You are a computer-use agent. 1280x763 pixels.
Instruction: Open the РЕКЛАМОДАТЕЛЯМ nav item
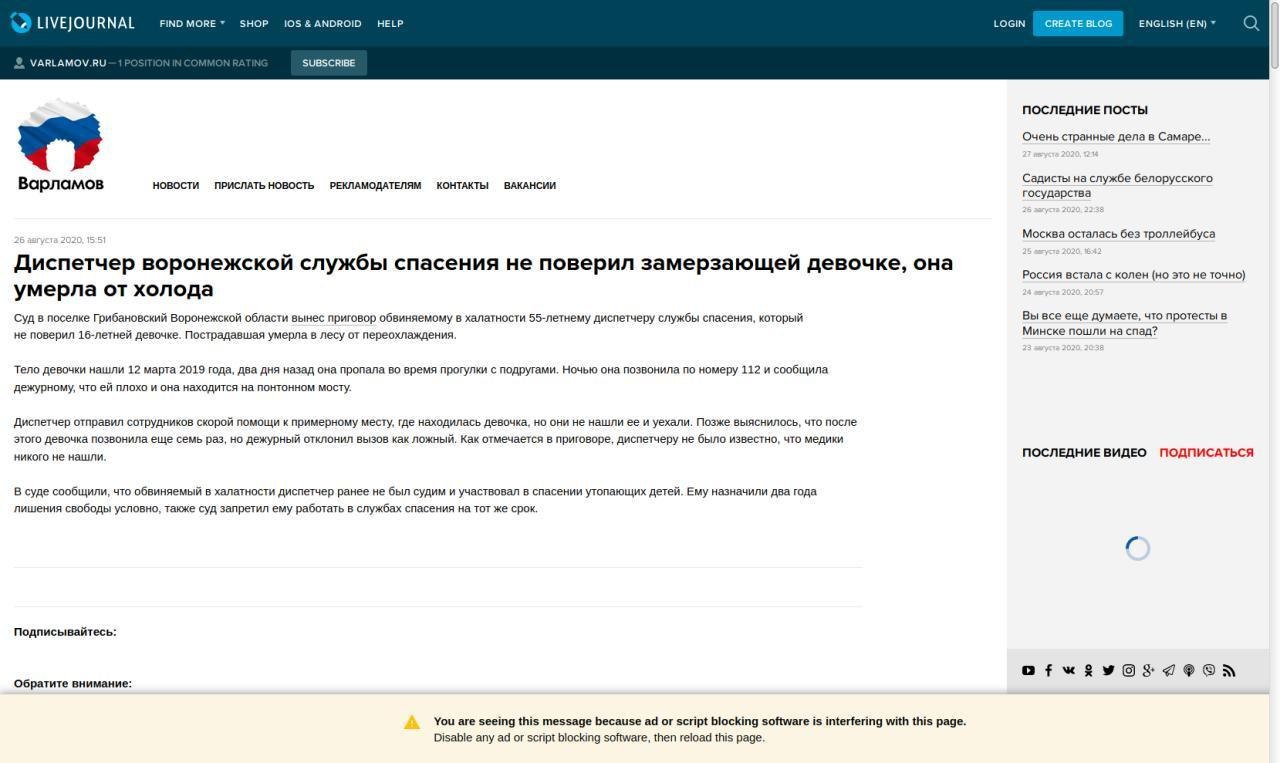pos(375,185)
